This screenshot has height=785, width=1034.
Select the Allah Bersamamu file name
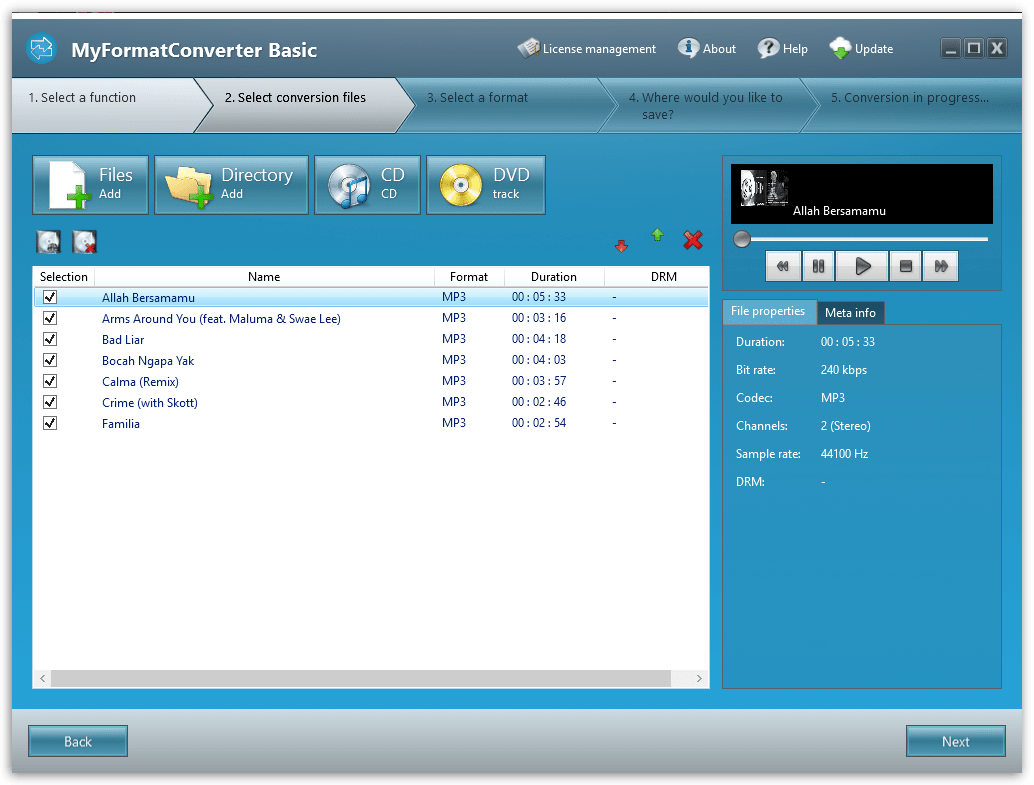148,298
